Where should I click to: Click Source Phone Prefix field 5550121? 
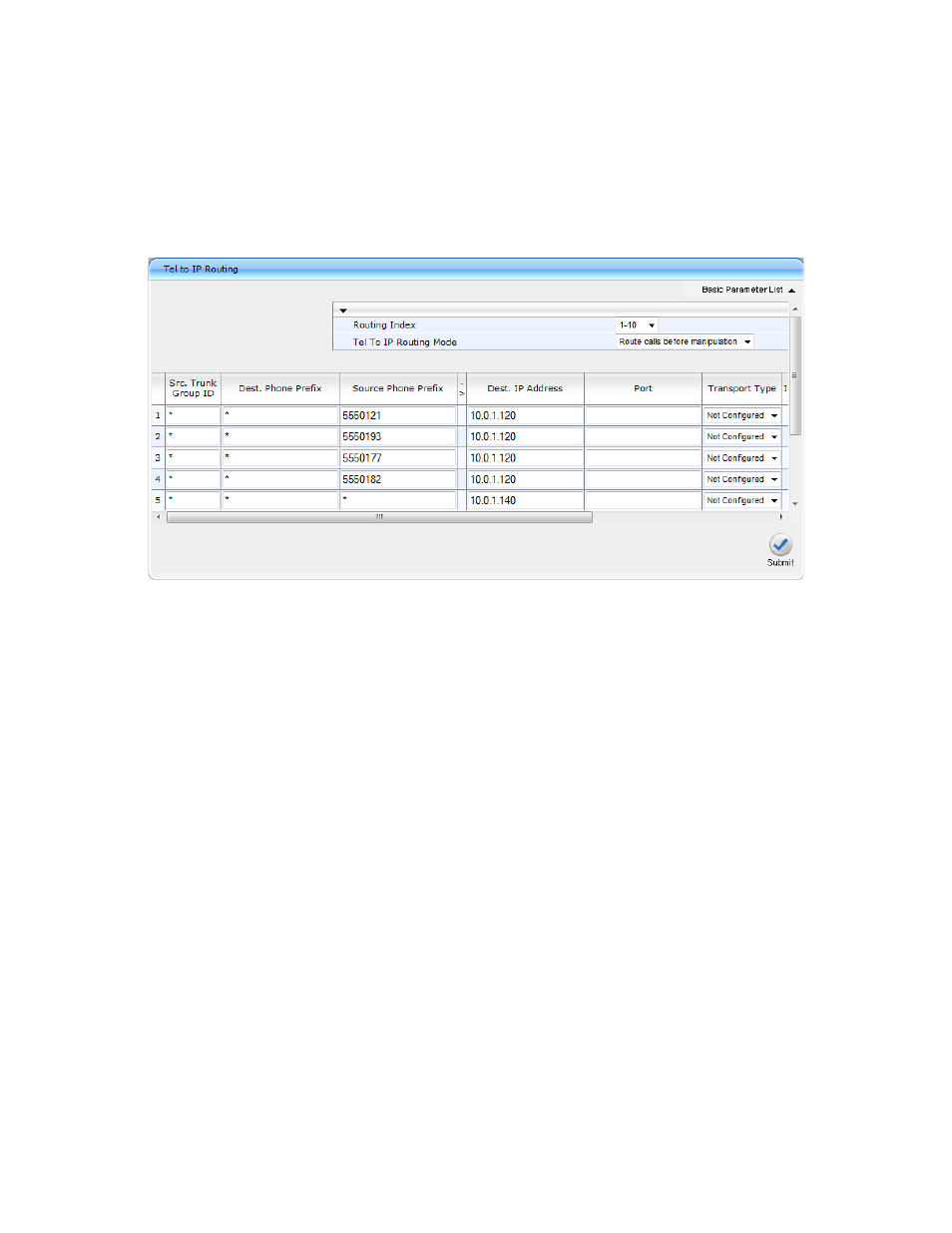(x=398, y=415)
